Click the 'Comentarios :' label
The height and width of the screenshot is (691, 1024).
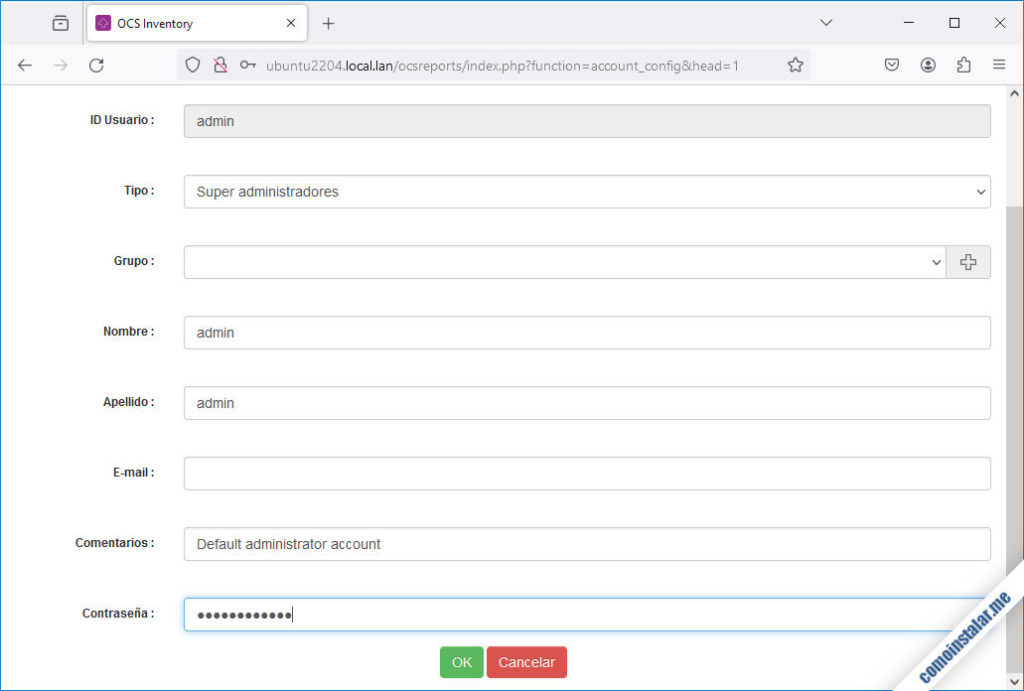click(115, 543)
